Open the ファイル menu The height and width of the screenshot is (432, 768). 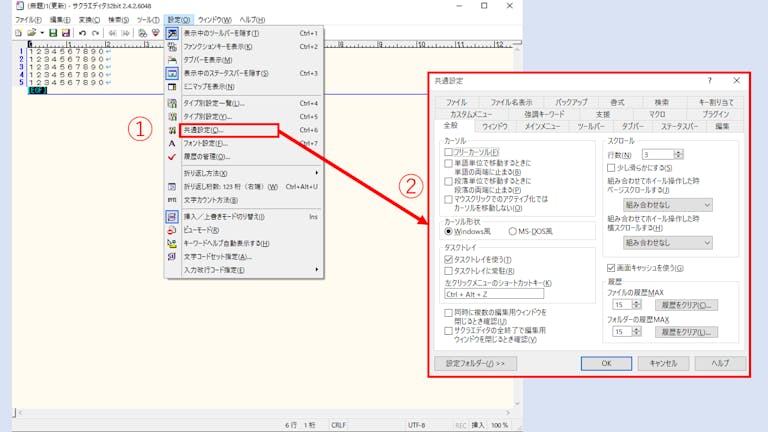(x=28, y=20)
